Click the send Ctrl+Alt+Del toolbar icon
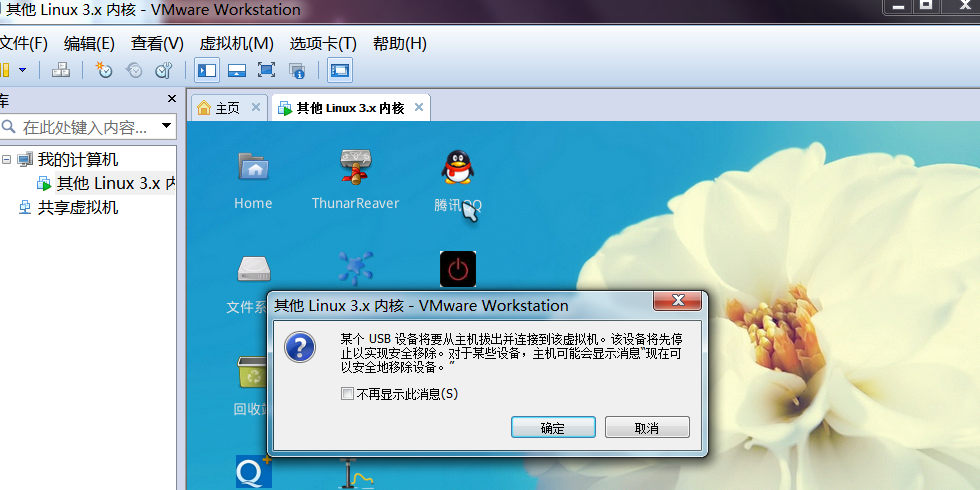Image resolution: width=980 pixels, height=490 pixels. point(61,70)
